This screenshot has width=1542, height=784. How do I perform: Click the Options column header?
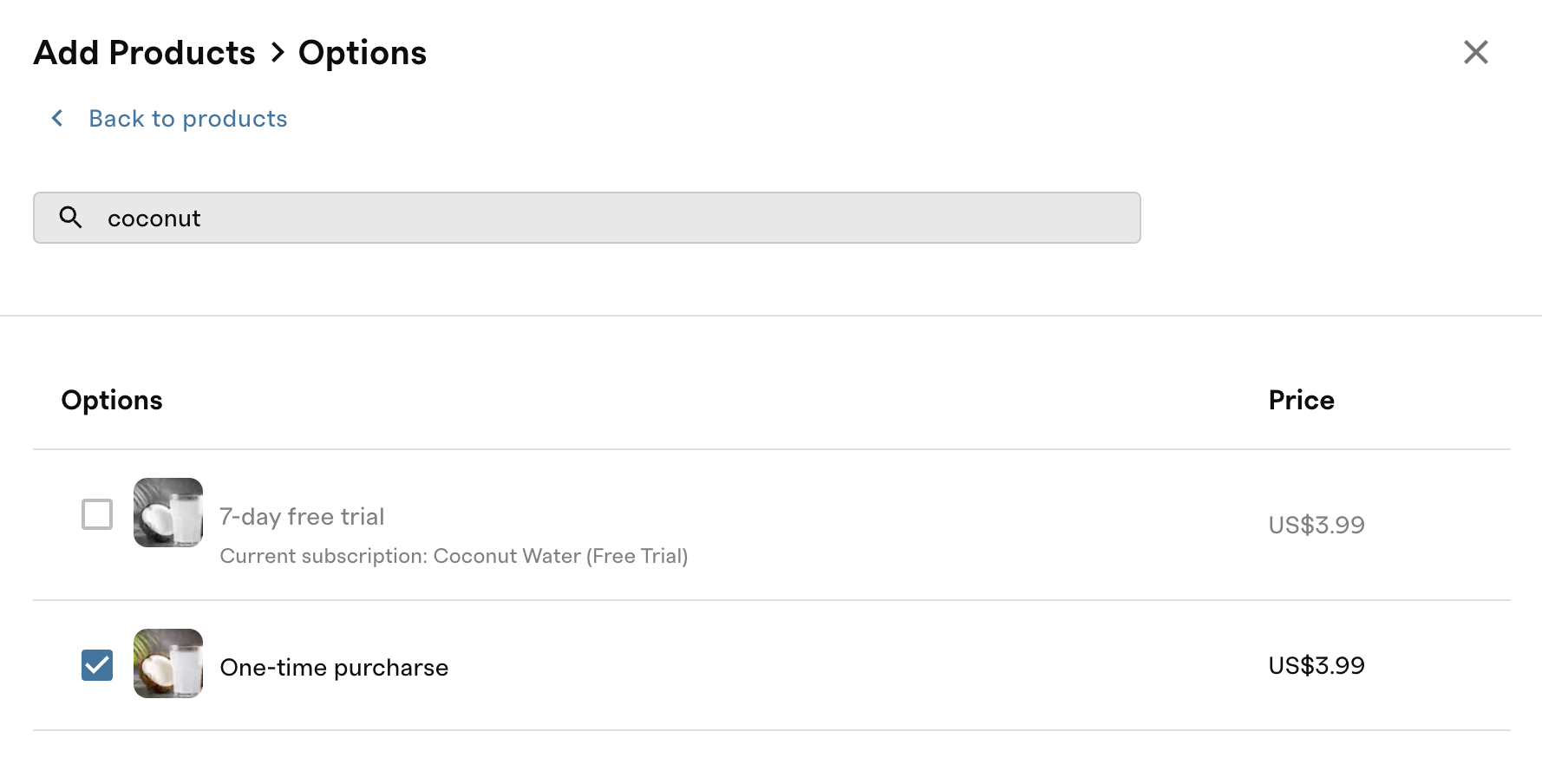(x=112, y=401)
